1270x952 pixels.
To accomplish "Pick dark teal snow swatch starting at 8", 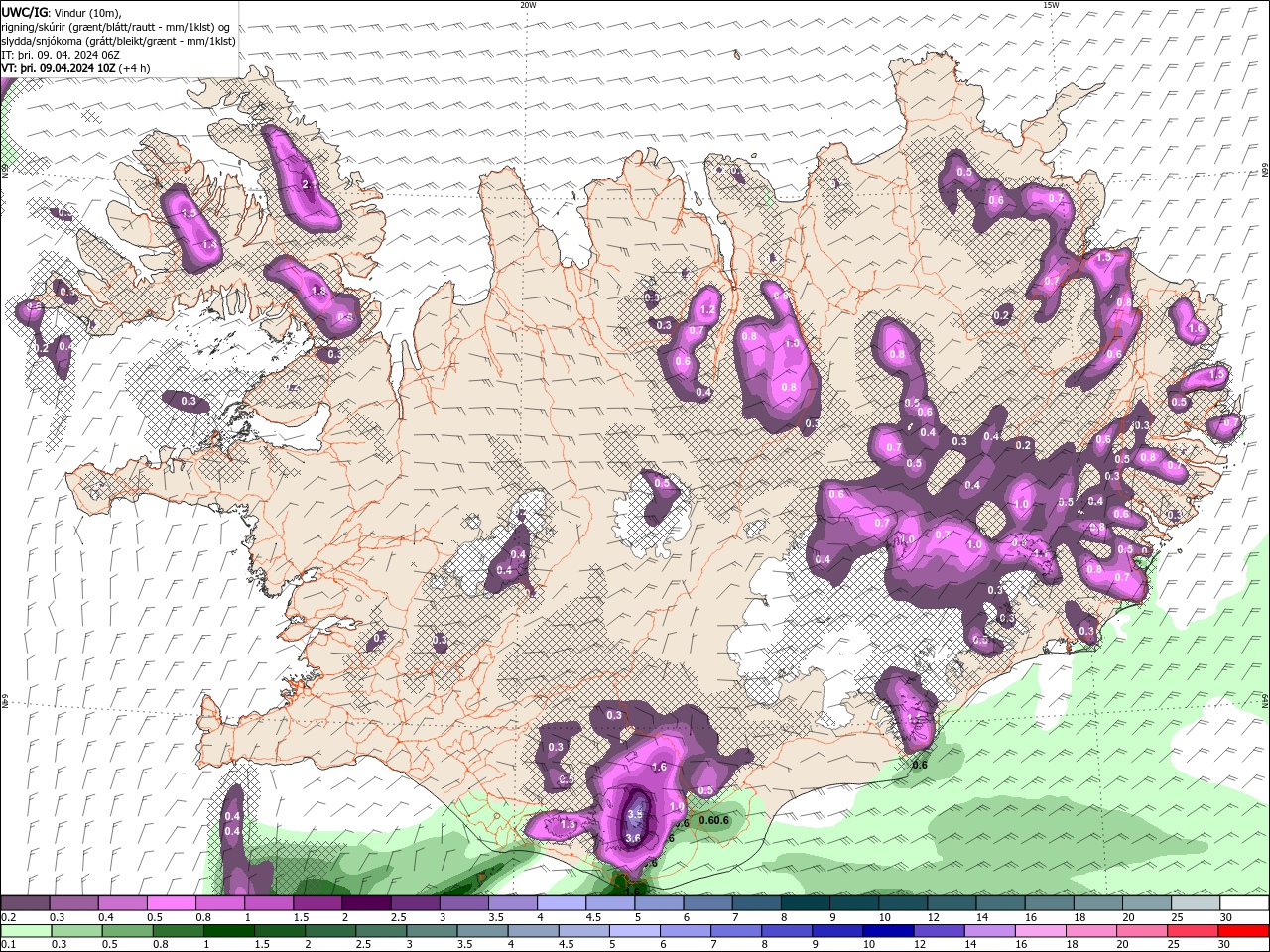I will 805,903.
